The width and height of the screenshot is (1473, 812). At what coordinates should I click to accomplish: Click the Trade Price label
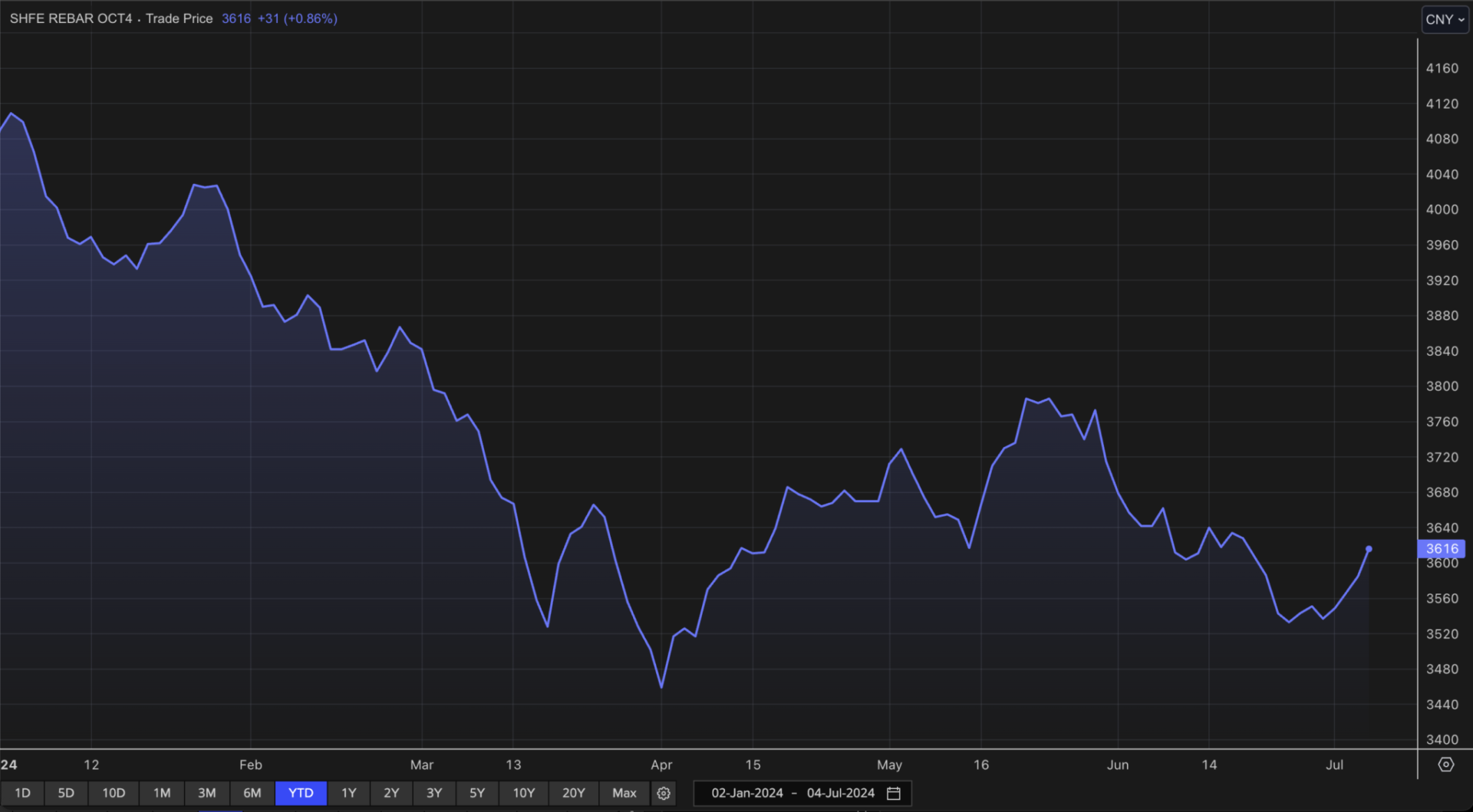pos(180,18)
